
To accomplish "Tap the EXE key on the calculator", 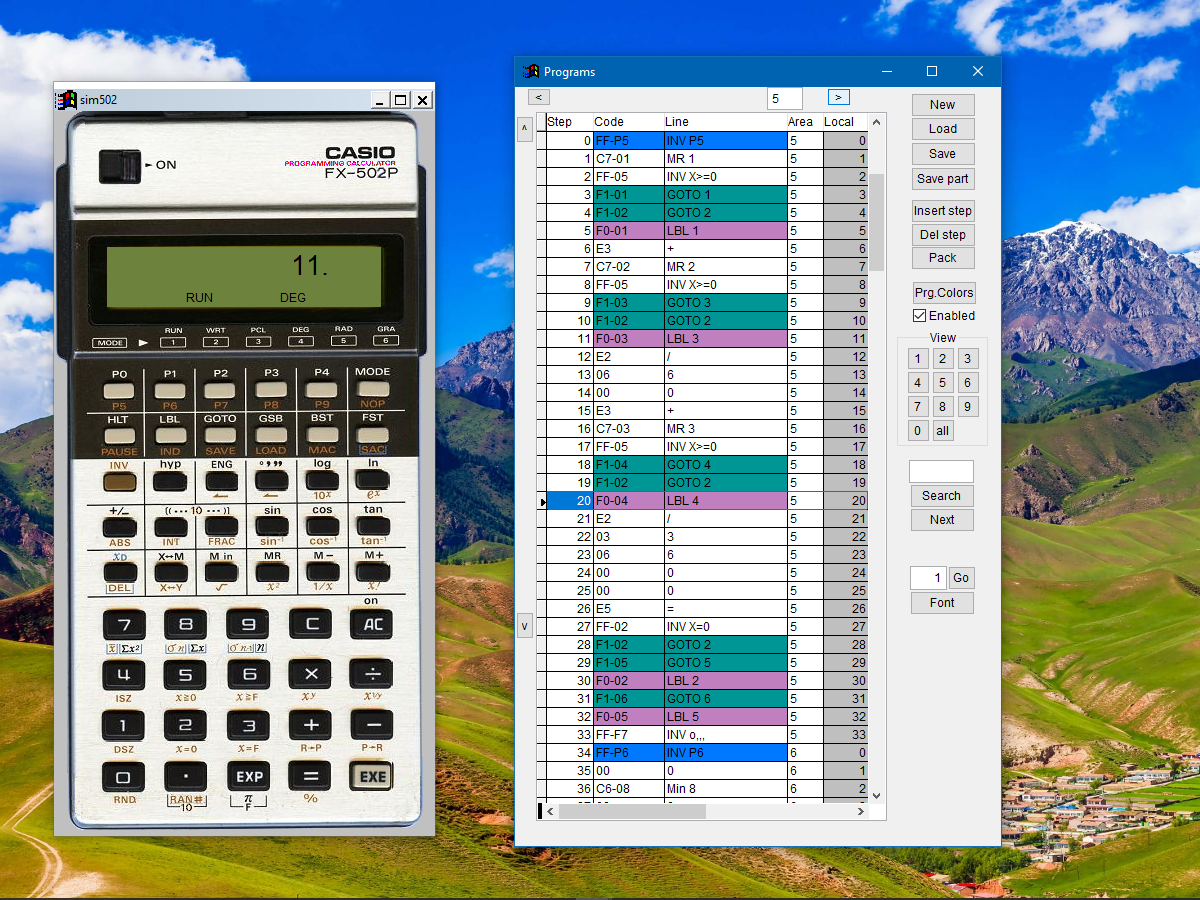I will (371, 776).
